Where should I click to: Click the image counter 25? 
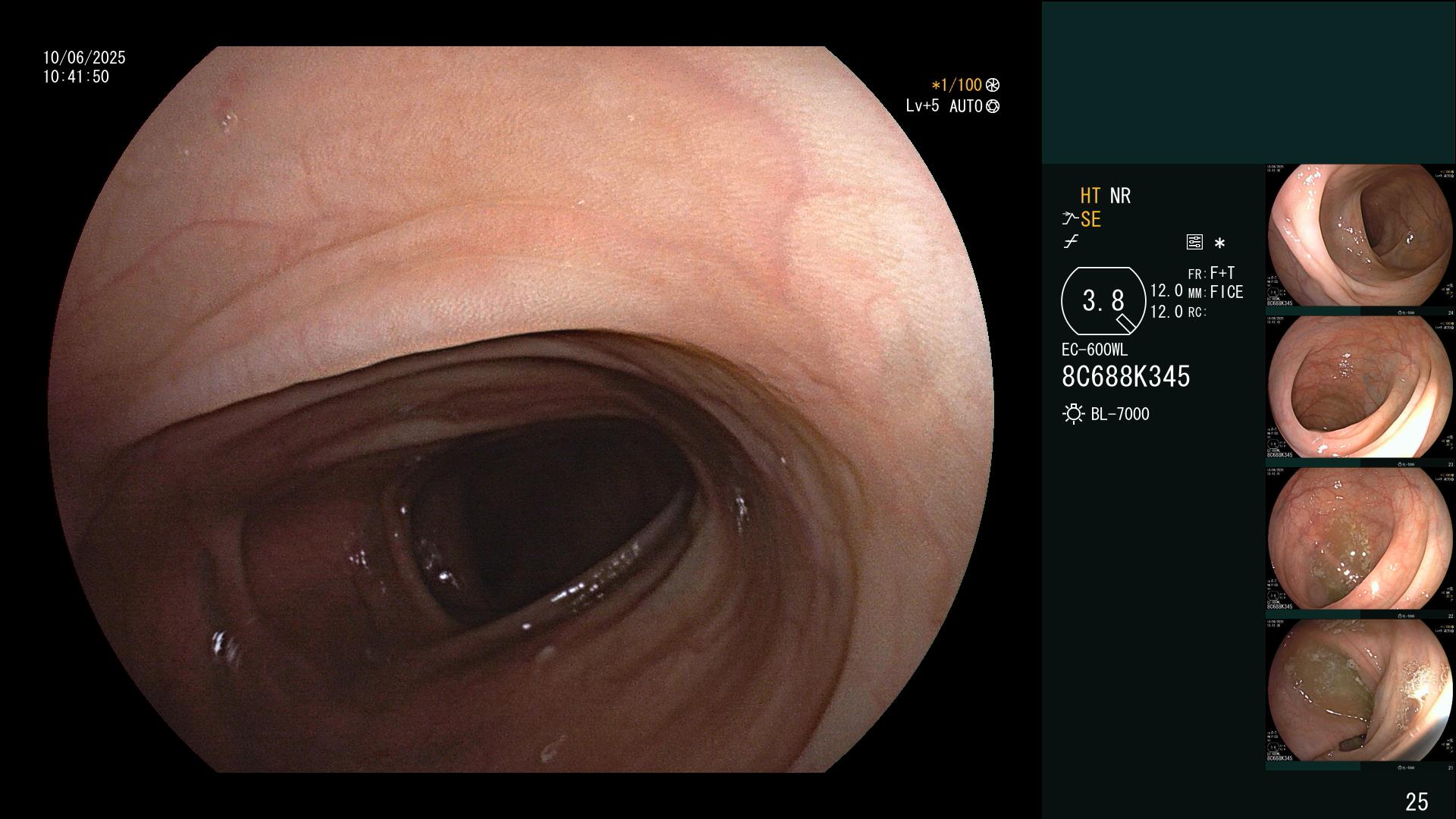(1417, 802)
